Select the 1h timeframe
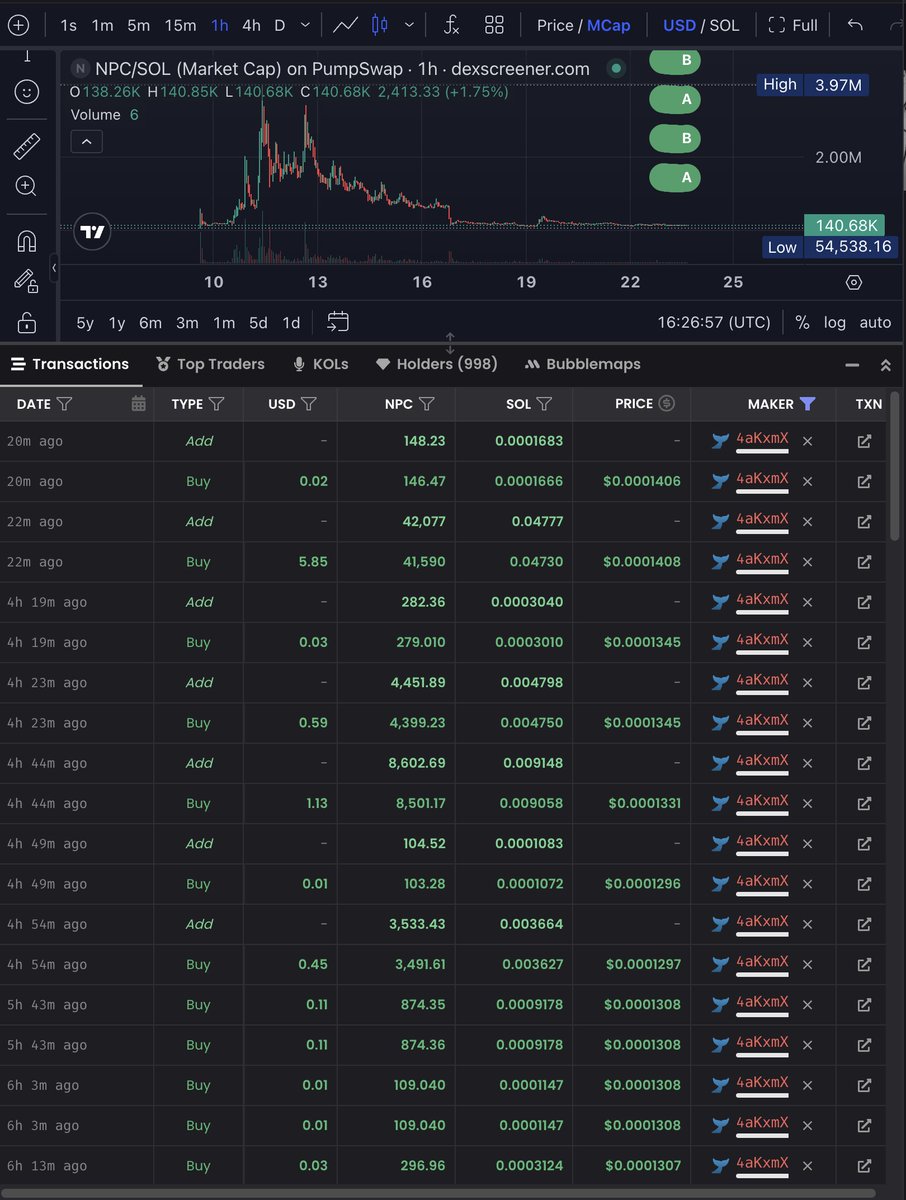906x1200 pixels. [219, 25]
